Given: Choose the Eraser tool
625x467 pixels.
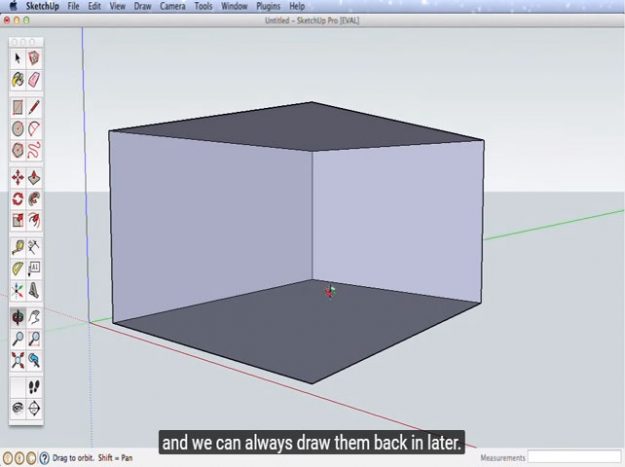Looking at the screenshot, I should 34,79.
